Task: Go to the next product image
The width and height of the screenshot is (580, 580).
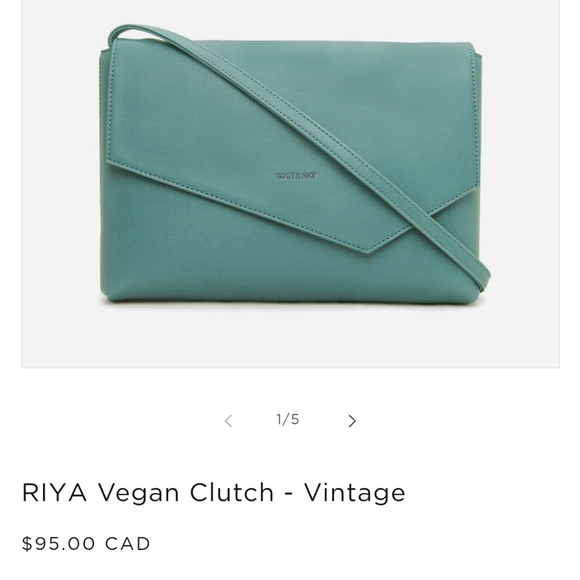Action: click(x=352, y=421)
